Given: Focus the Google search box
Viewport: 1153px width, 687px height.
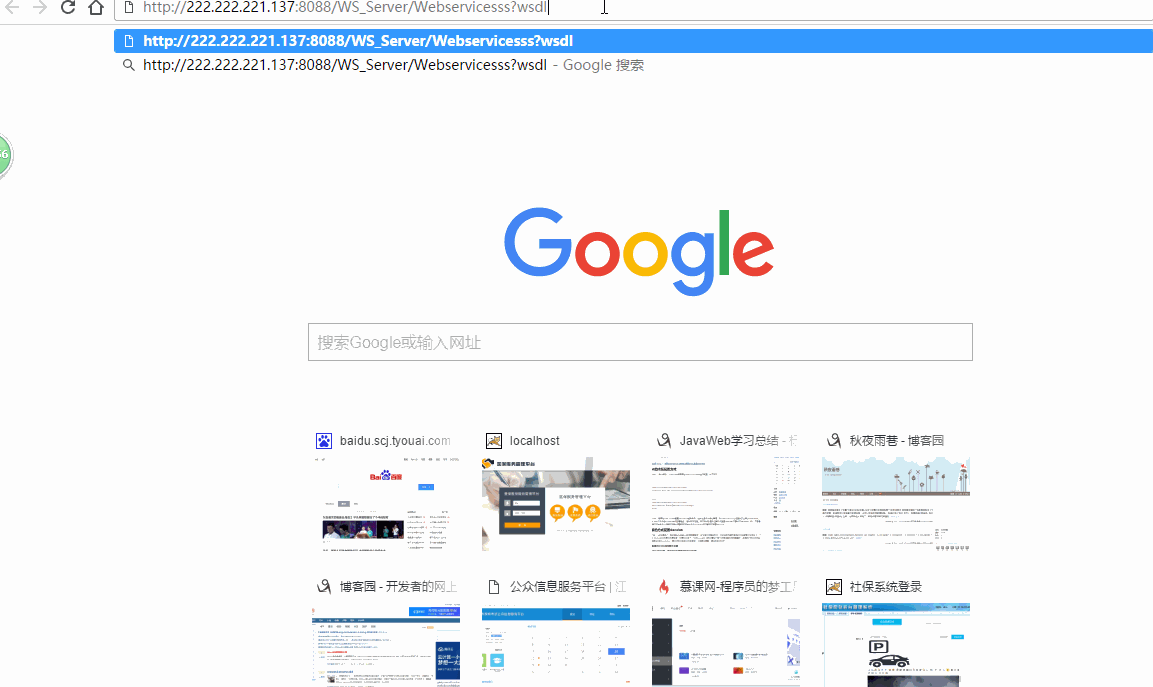Looking at the screenshot, I should pyautogui.click(x=640, y=342).
